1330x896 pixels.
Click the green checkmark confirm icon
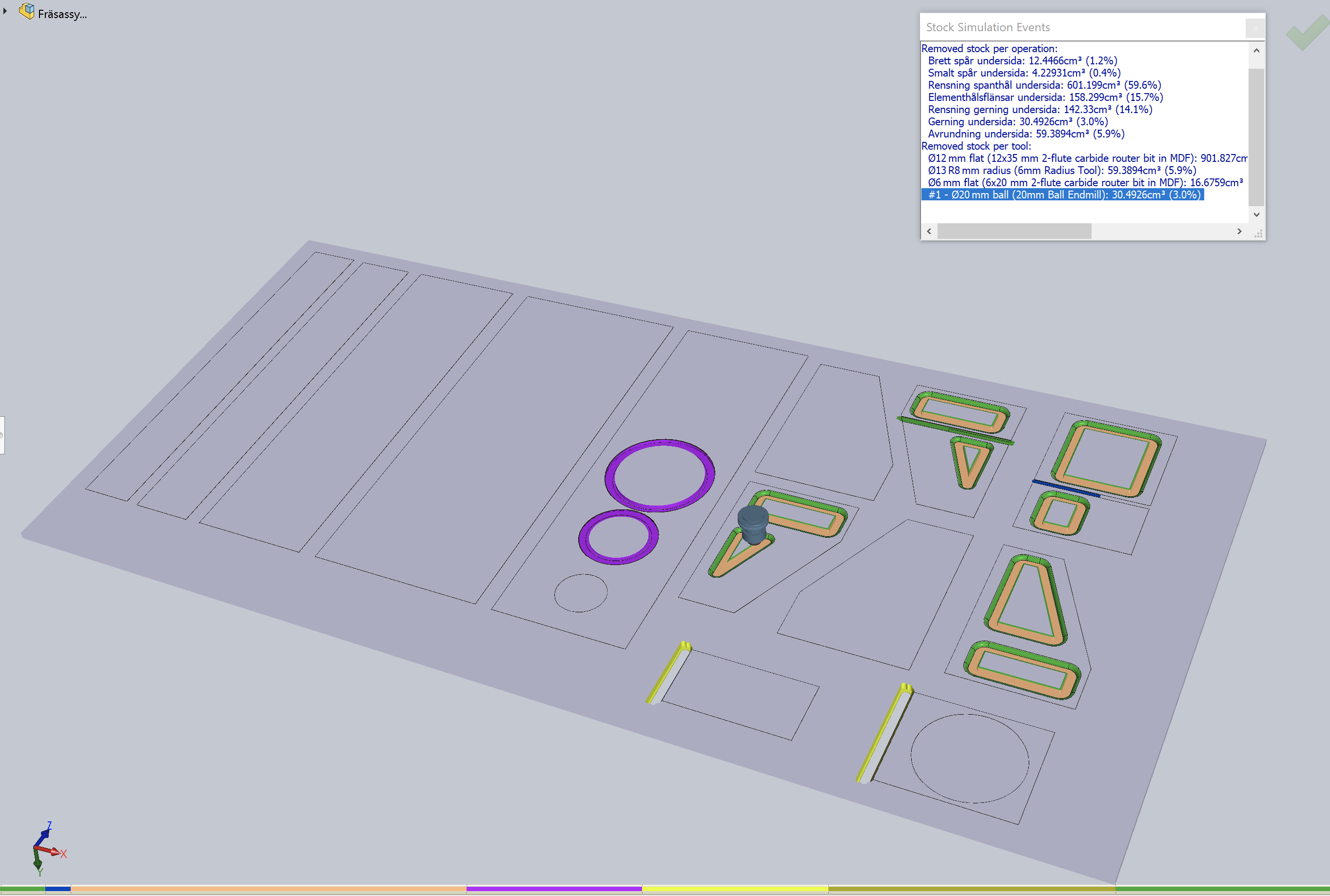(1306, 32)
